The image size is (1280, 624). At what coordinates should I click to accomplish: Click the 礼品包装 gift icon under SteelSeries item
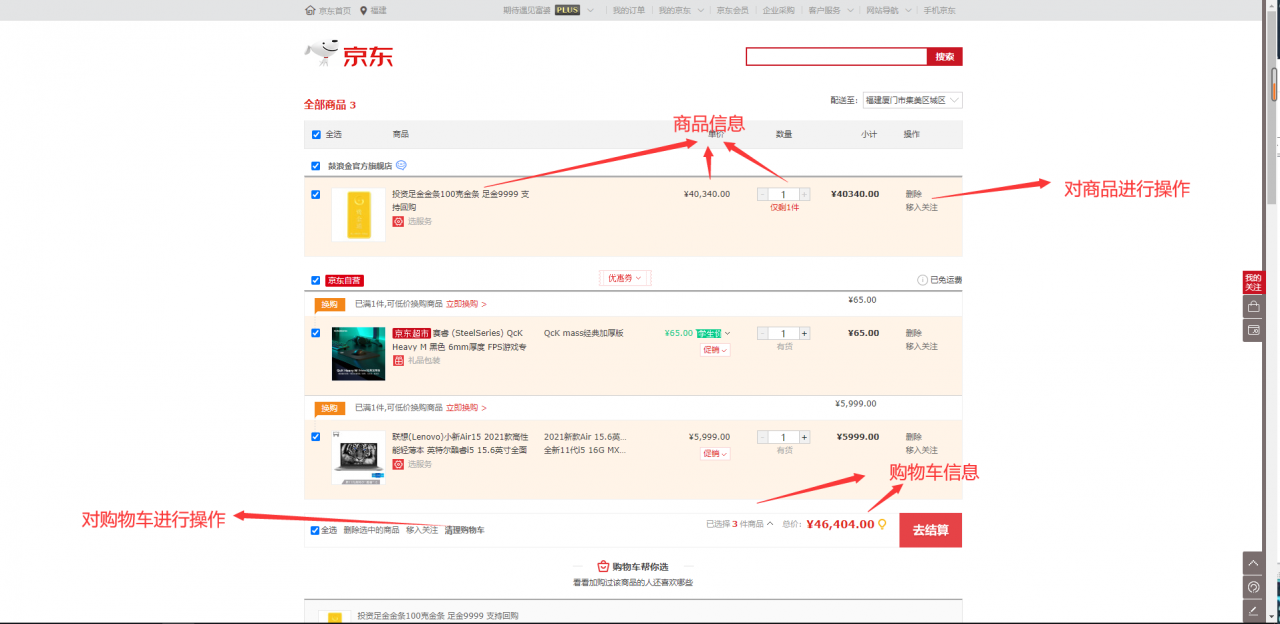click(398, 360)
